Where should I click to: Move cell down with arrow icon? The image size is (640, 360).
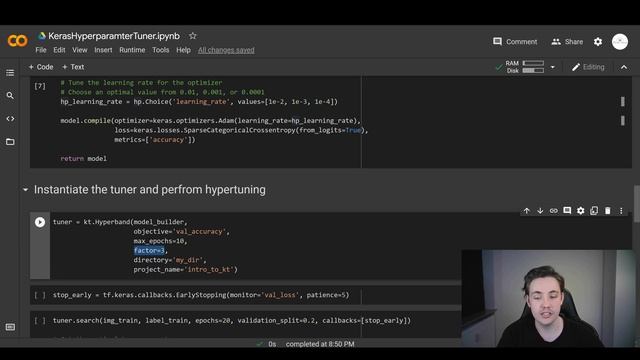click(540, 211)
